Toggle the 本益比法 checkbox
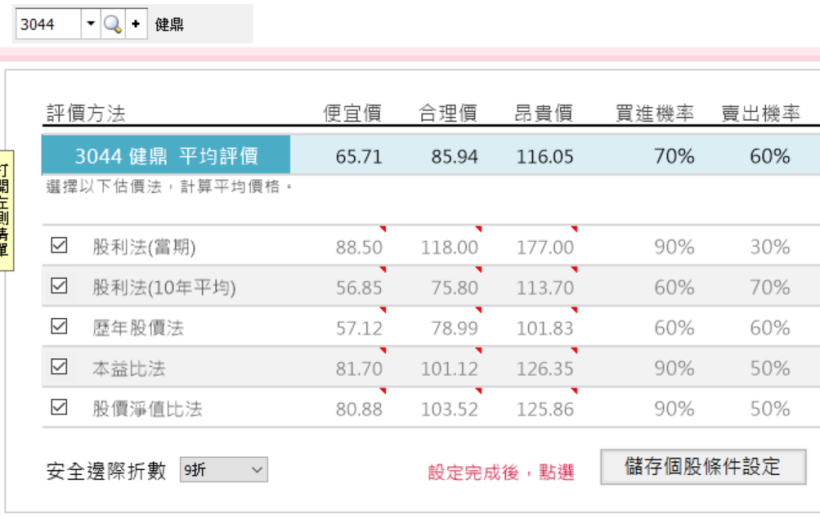This screenshot has height=524, width=820. tap(59, 367)
